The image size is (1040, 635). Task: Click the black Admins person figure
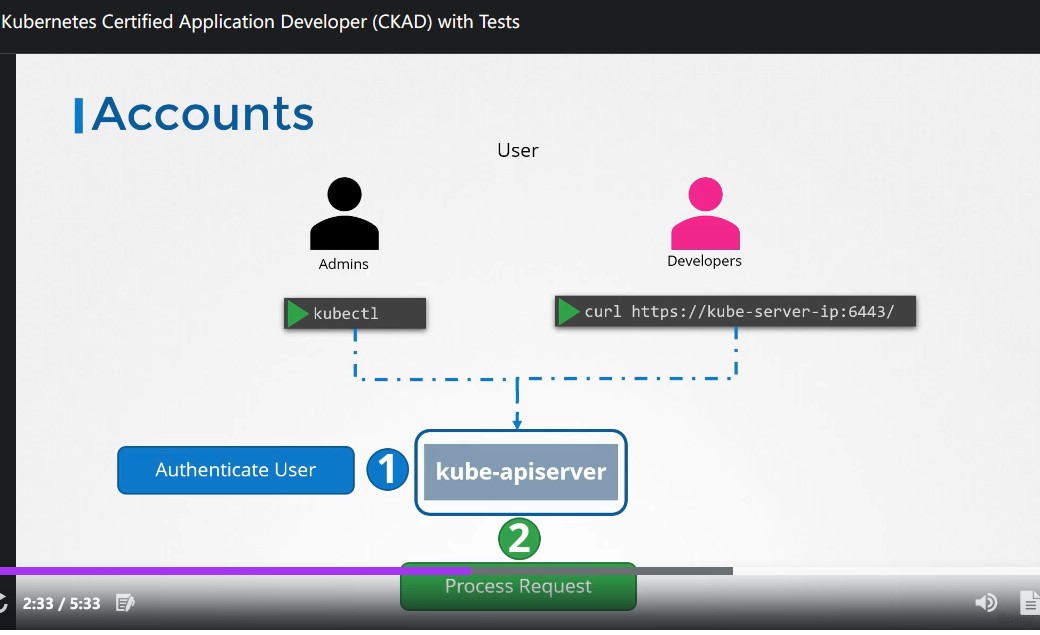[x=344, y=213]
